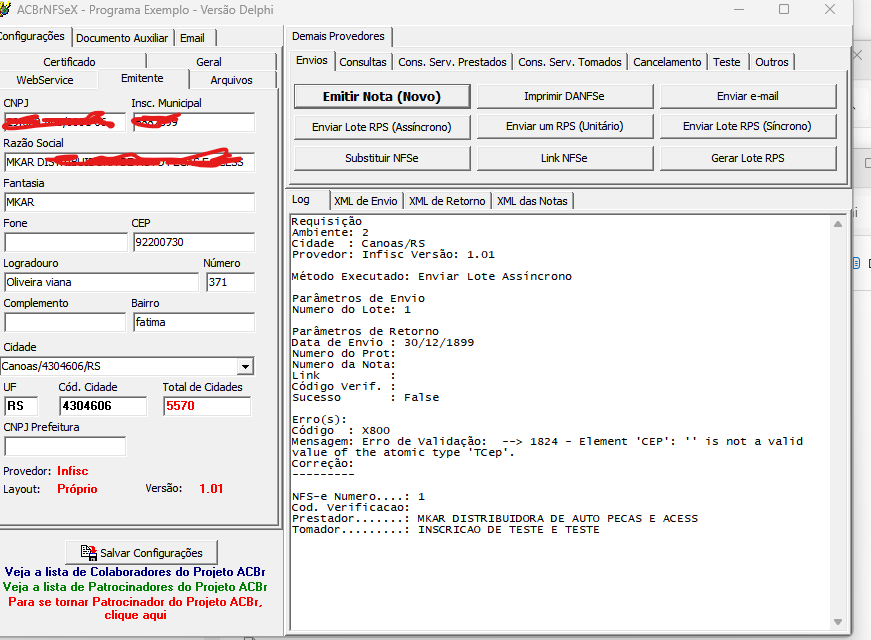The width and height of the screenshot is (871, 640).
Task: Click Emitir Nota (Novo) button
Action: (x=382, y=97)
